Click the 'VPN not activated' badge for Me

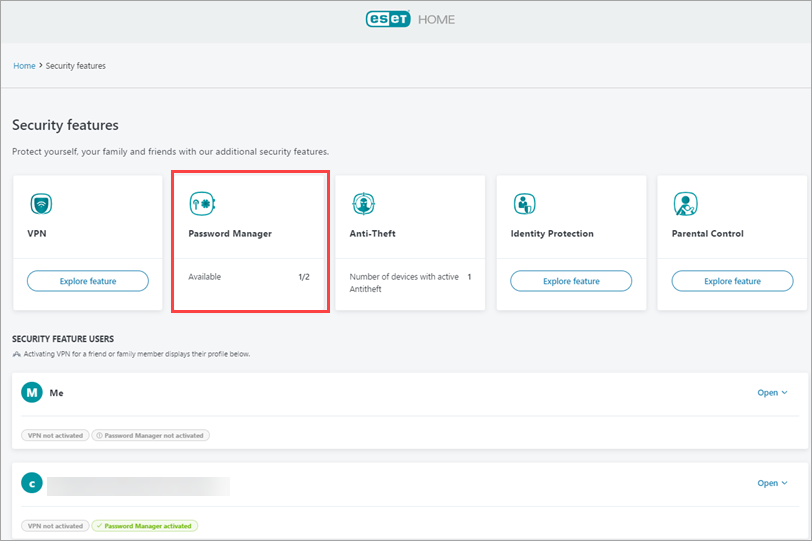tap(55, 435)
